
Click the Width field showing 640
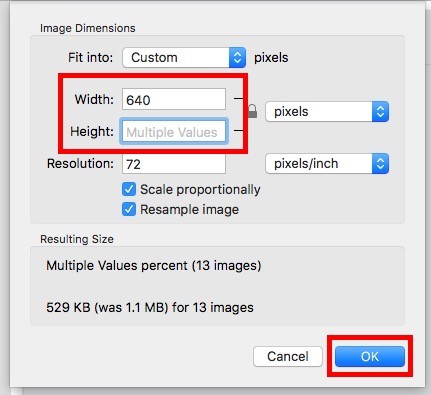click(x=174, y=99)
